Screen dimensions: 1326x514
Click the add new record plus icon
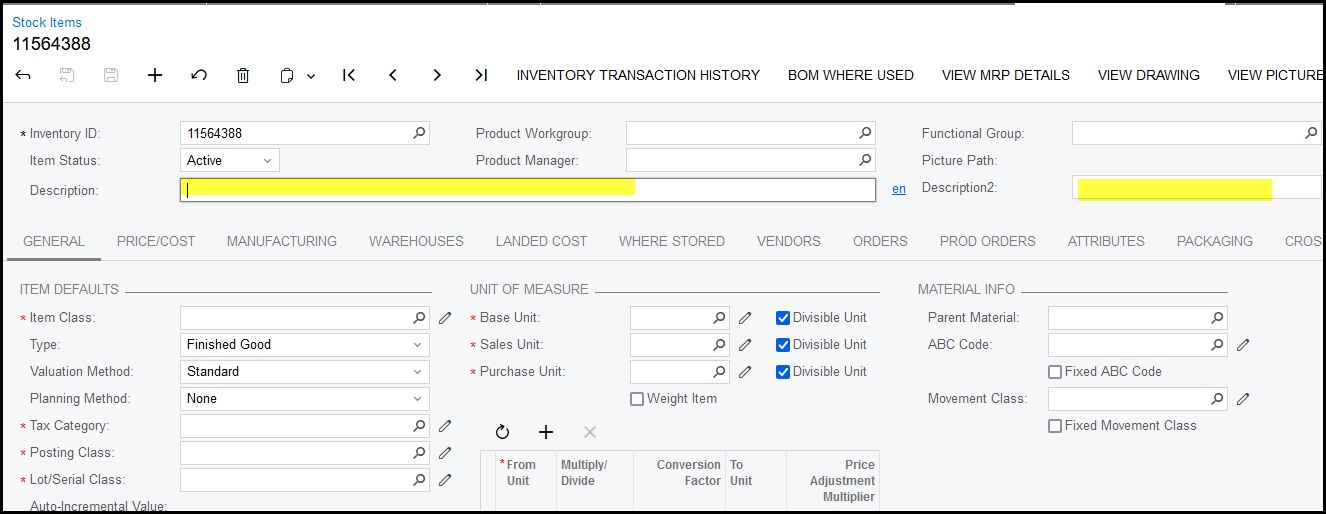click(155, 75)
